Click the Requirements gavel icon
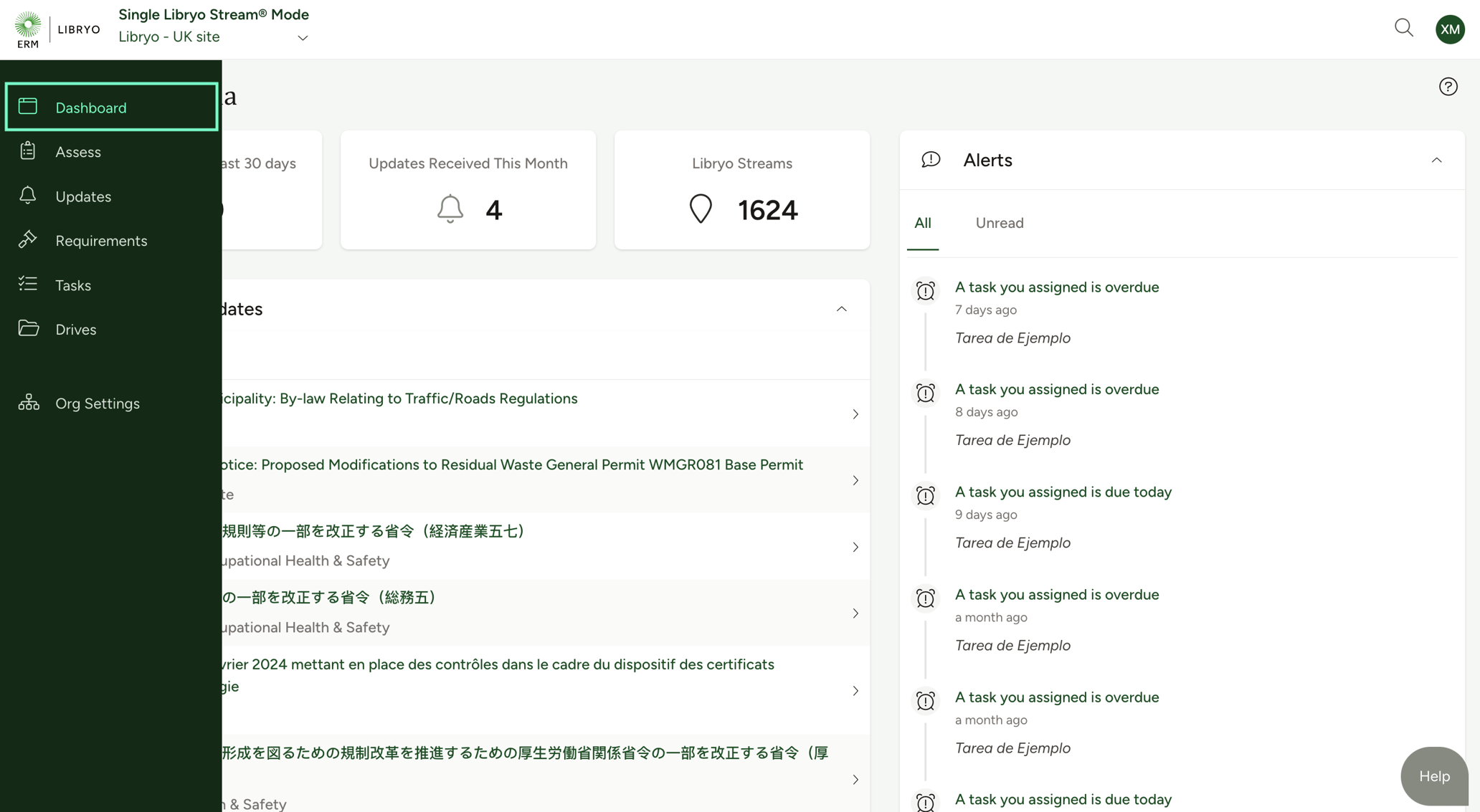The height and width of the screenshot is (812, 1480). point(27,240)
